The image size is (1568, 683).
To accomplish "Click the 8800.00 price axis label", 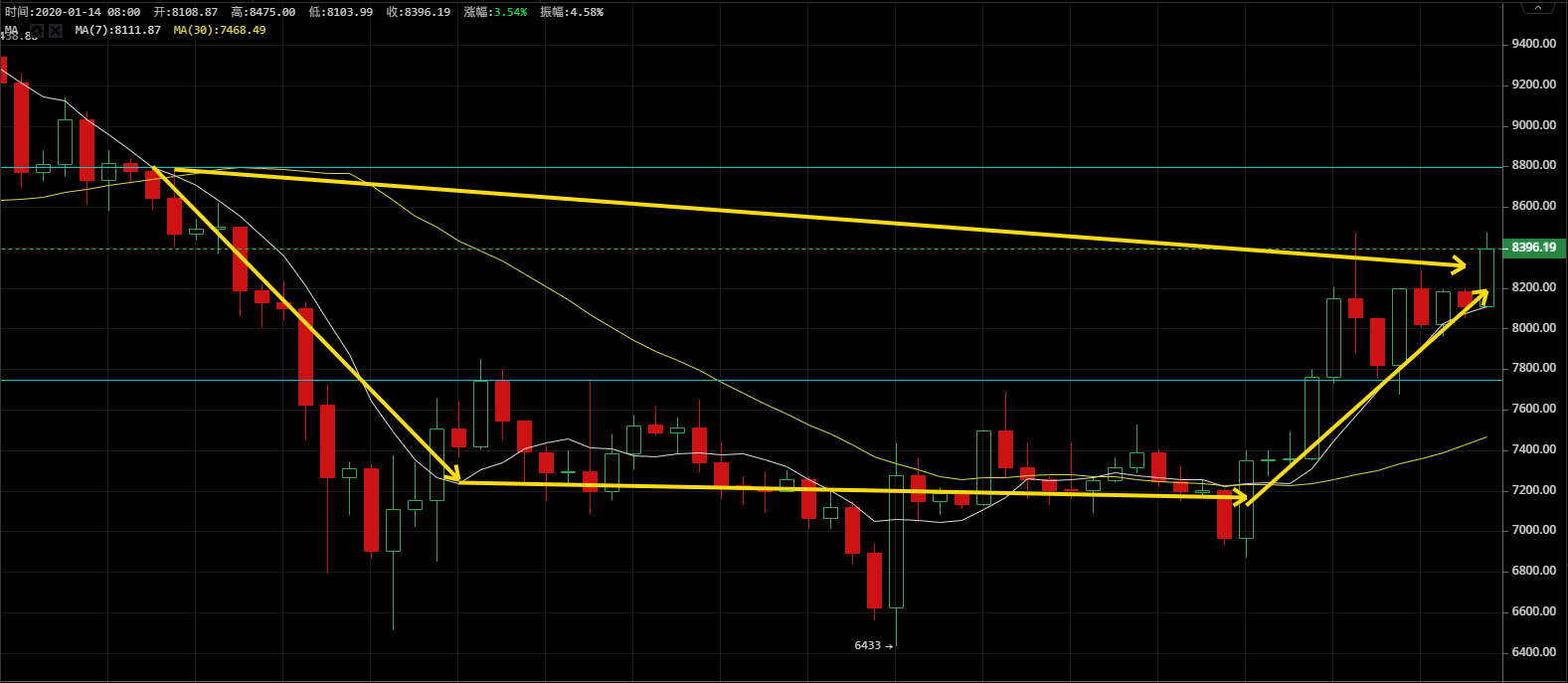I will (x=1534, y=165).
